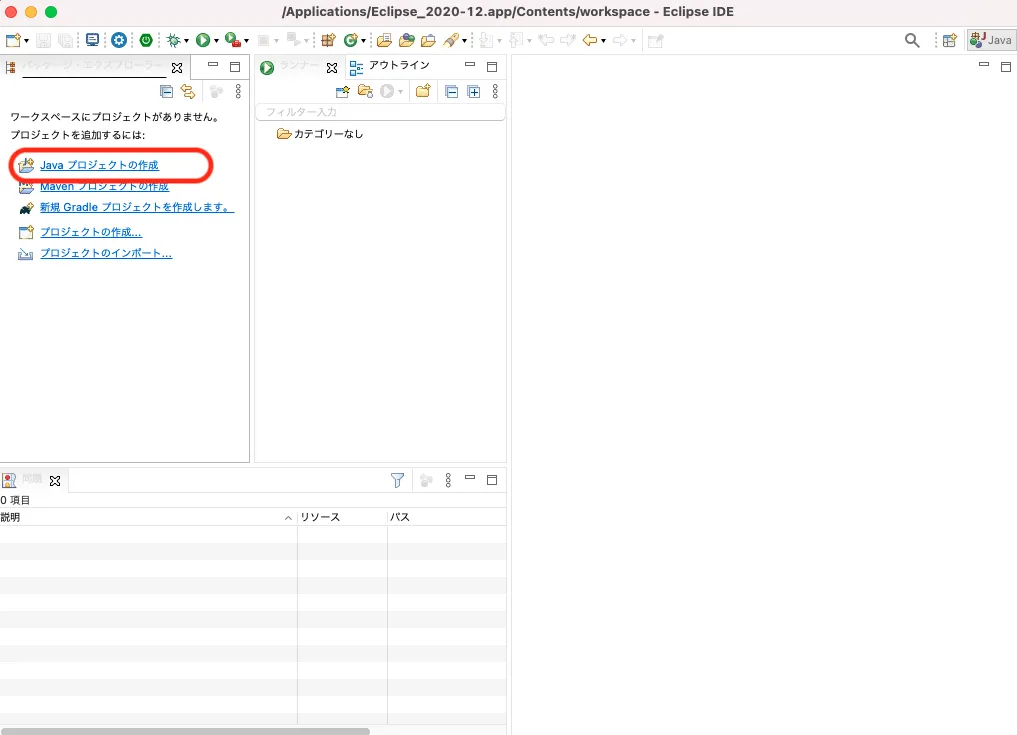Open the External Tools dropdown arrow
The height and width of the screenshot is (735, 1017).
246,41
